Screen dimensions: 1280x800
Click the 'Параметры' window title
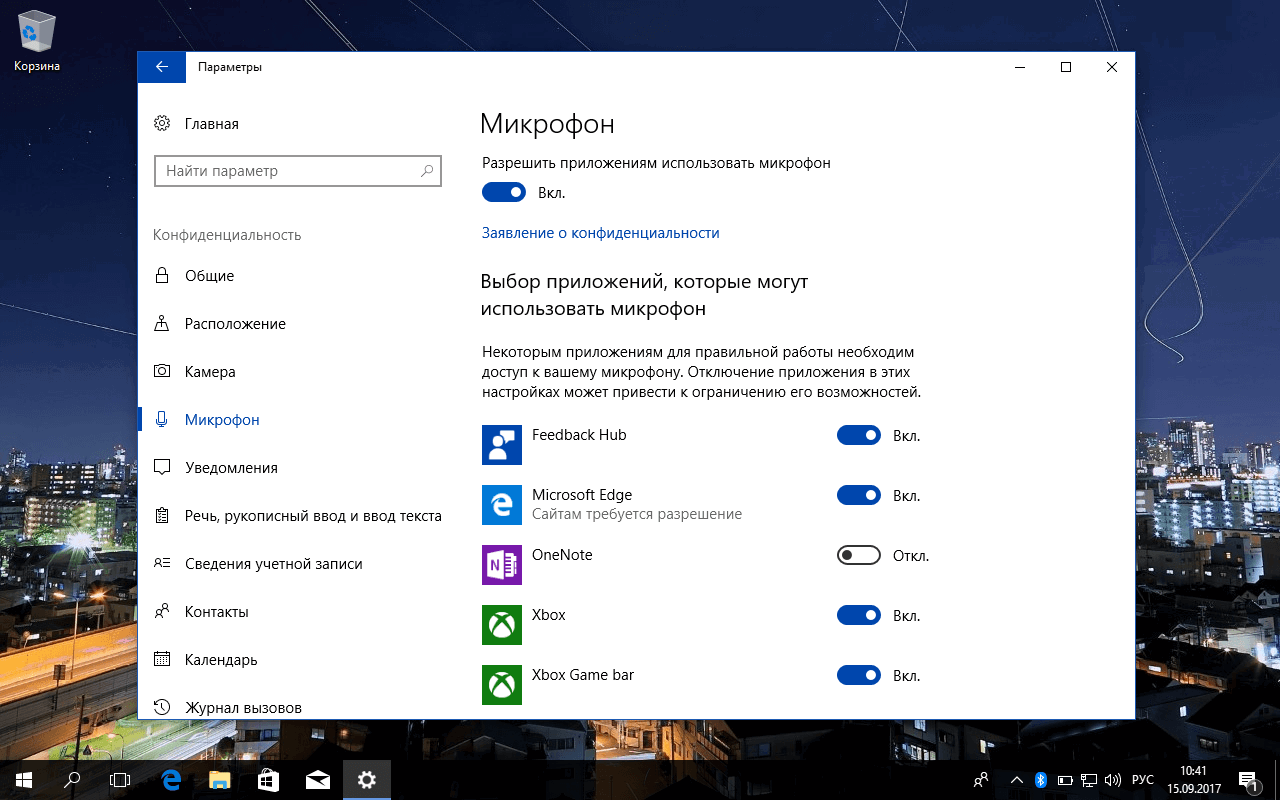tap(230, 67)
